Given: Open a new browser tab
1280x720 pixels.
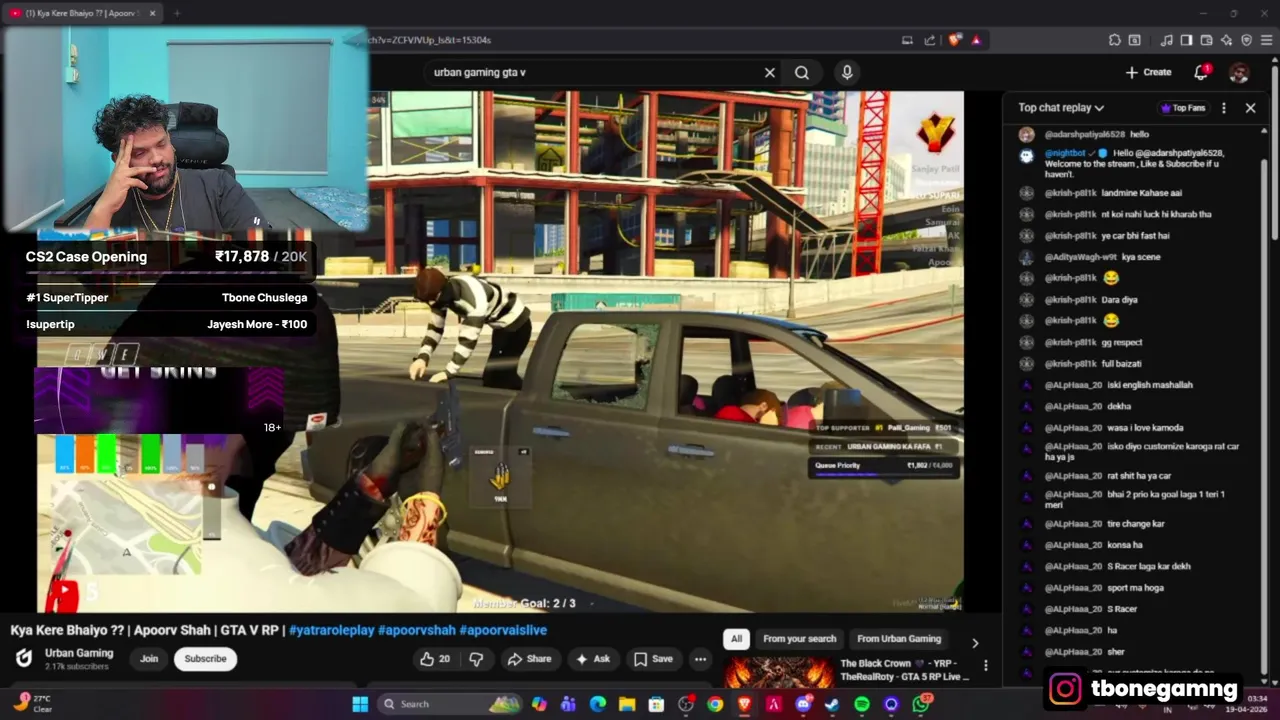Looking at the screenshot, I should pyautogui.click(x=176, y=13).
